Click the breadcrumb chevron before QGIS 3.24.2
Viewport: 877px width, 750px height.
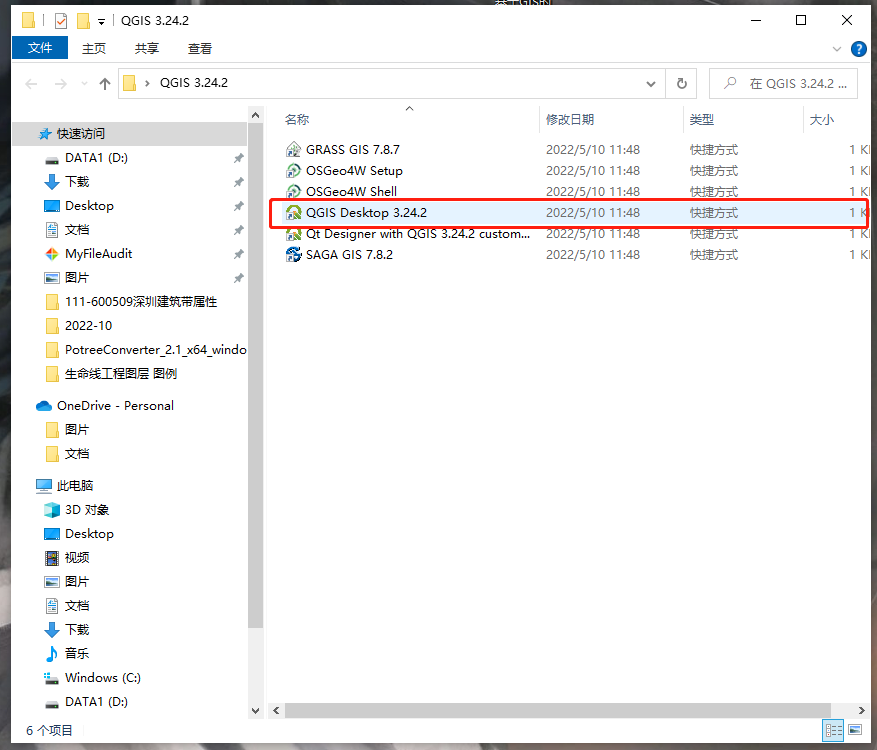147,83
